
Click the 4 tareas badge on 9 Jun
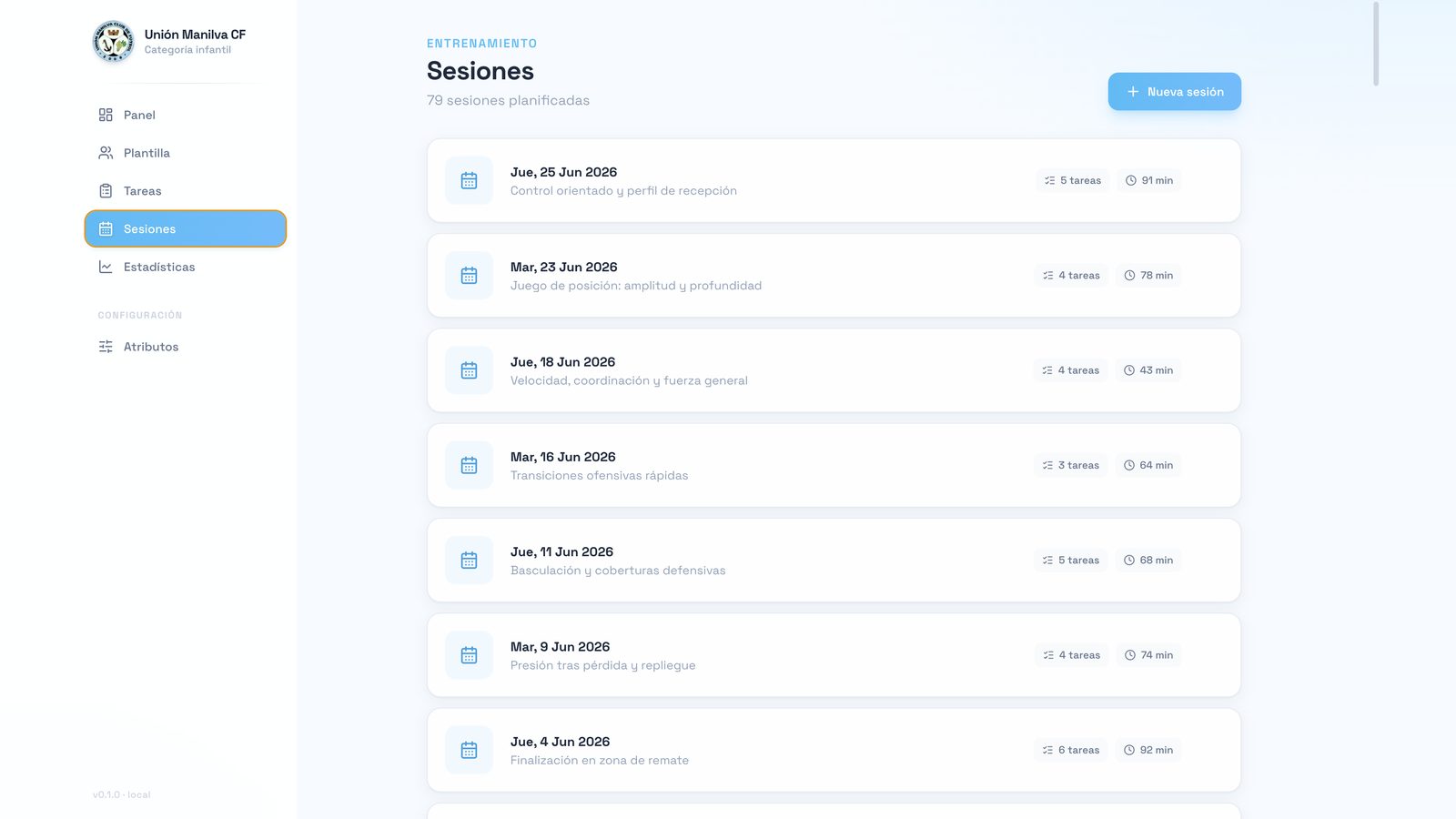click(x=1072, y=655)
